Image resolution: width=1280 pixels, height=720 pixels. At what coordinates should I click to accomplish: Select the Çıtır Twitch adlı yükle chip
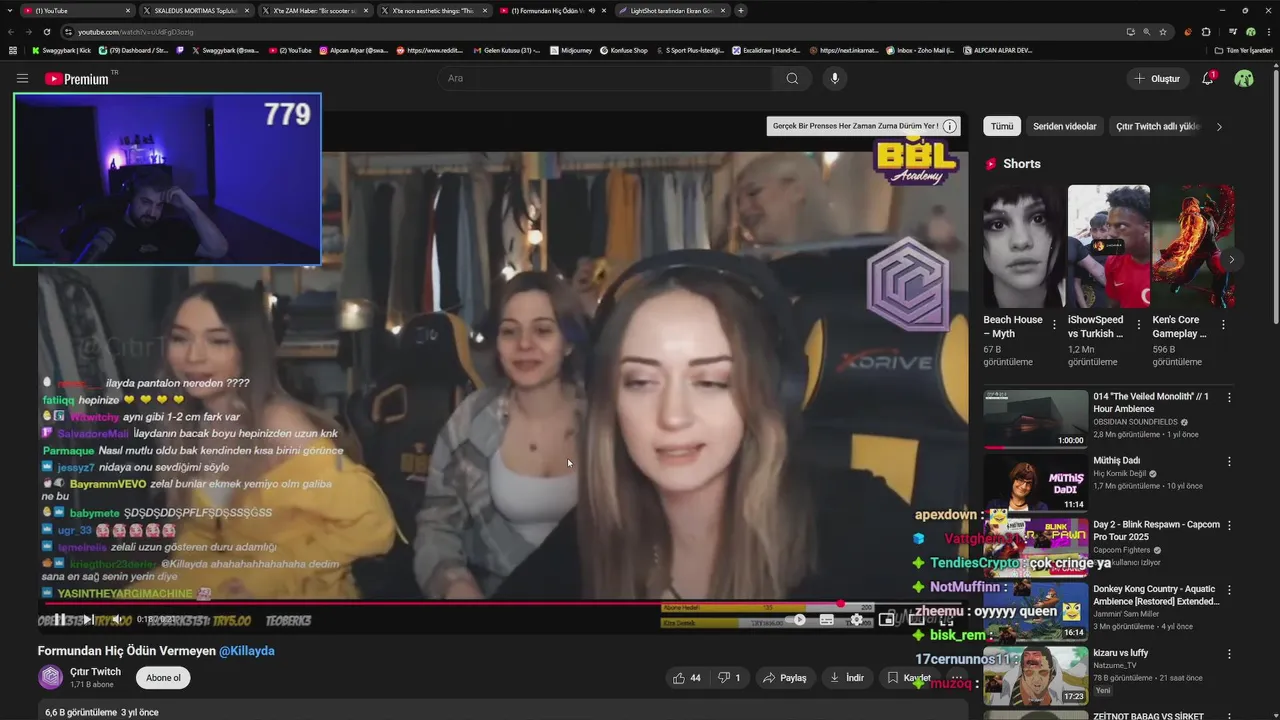coord(1158,126)
